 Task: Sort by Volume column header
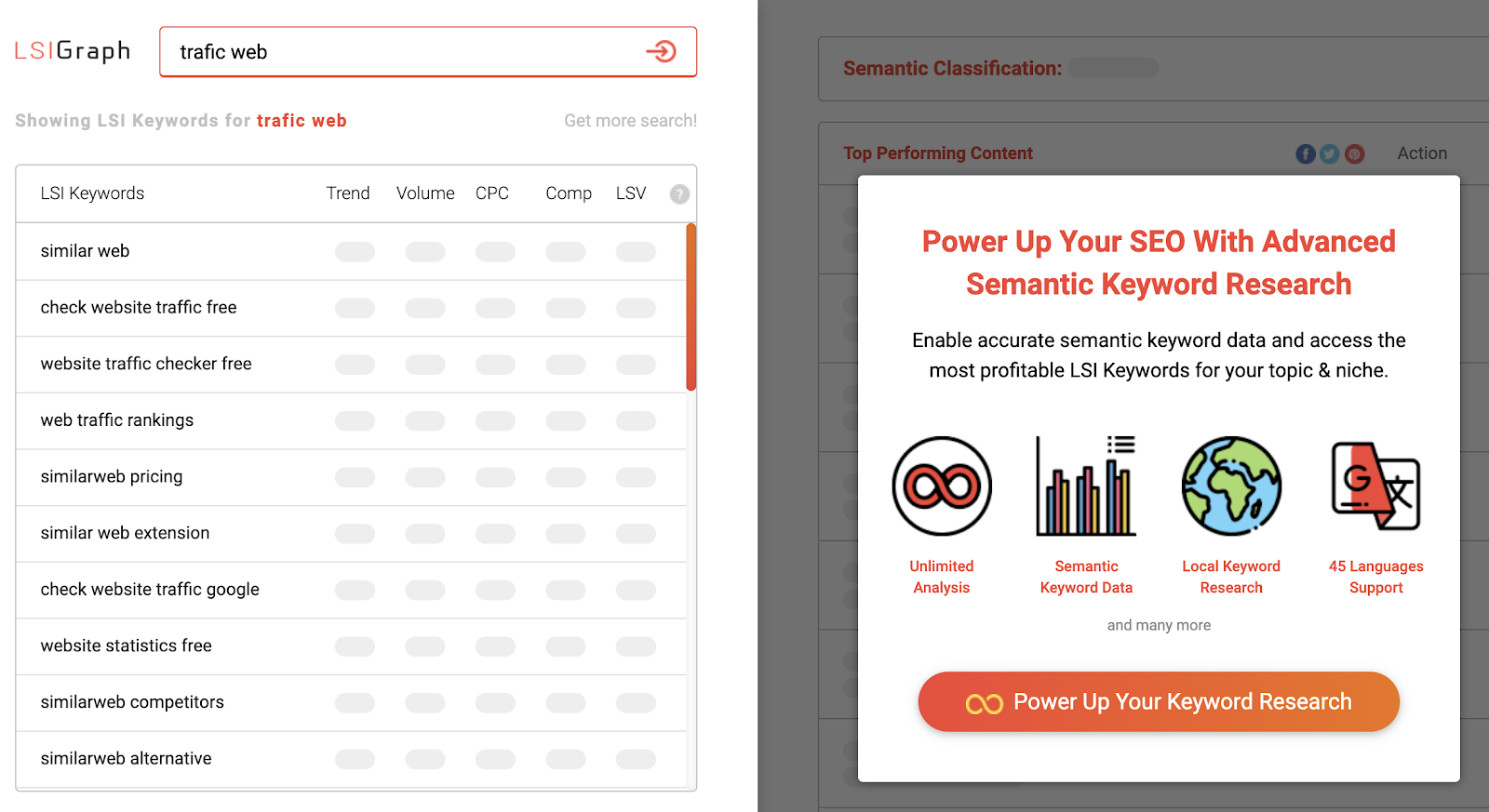[x=425, y=193]
